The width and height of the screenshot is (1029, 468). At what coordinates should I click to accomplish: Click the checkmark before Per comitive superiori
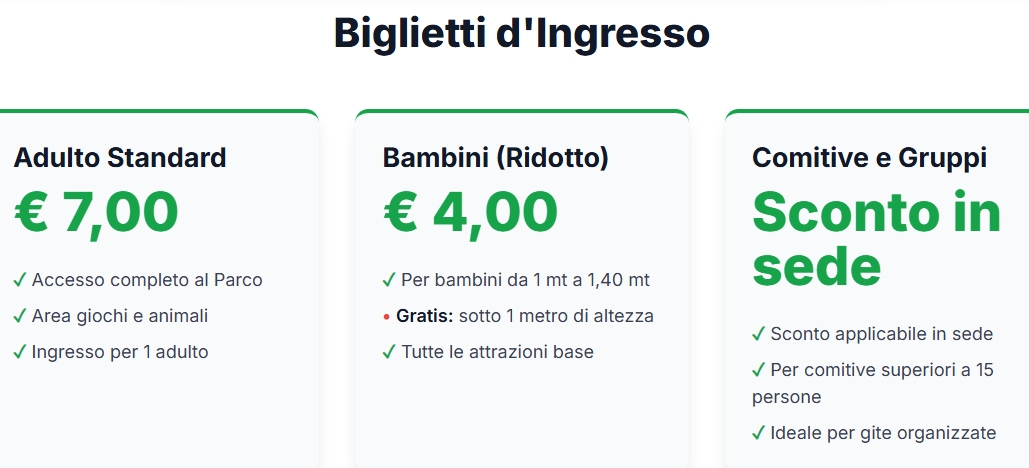[758, 370]
